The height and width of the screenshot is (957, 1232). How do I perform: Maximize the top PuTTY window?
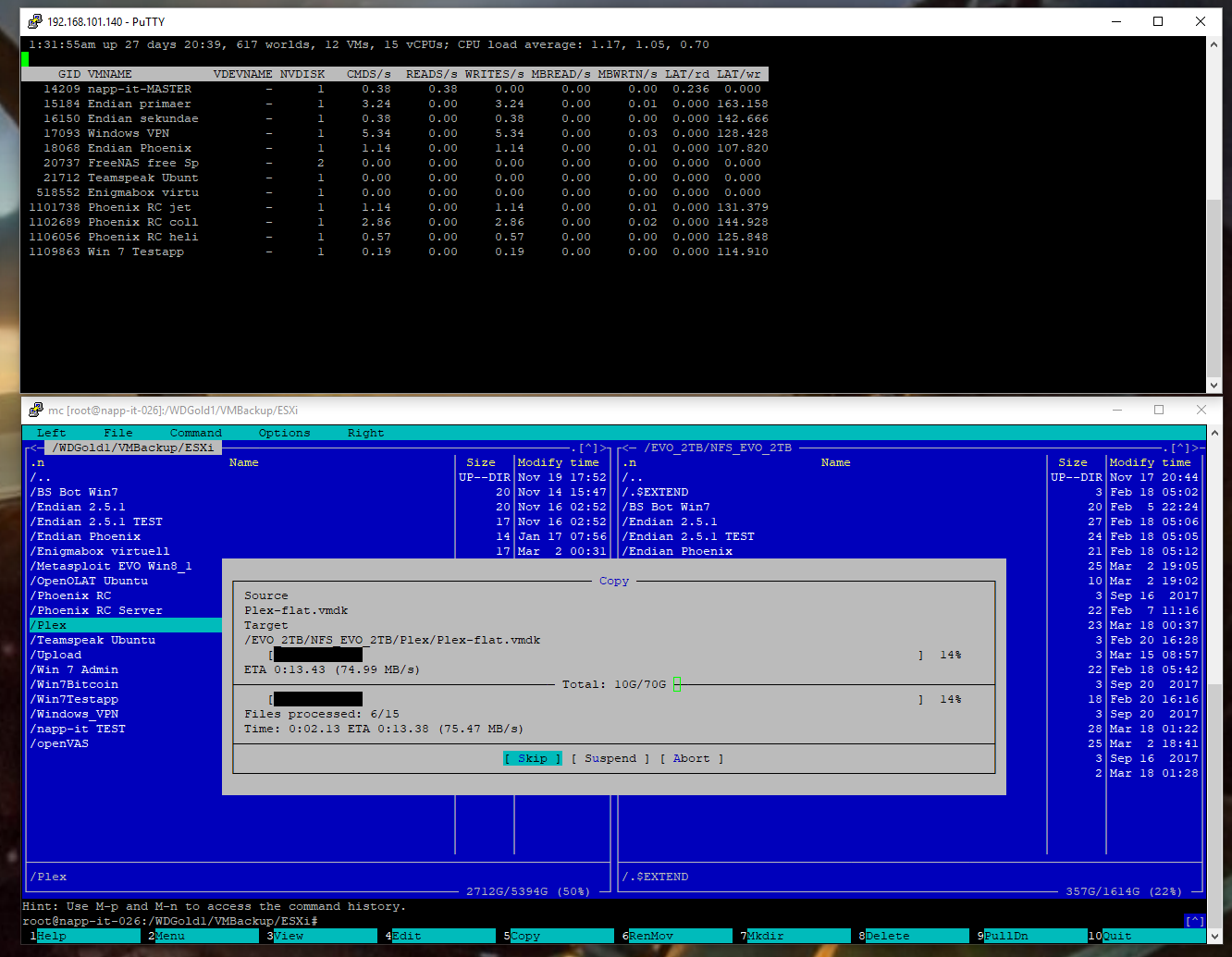point(1158,21)
